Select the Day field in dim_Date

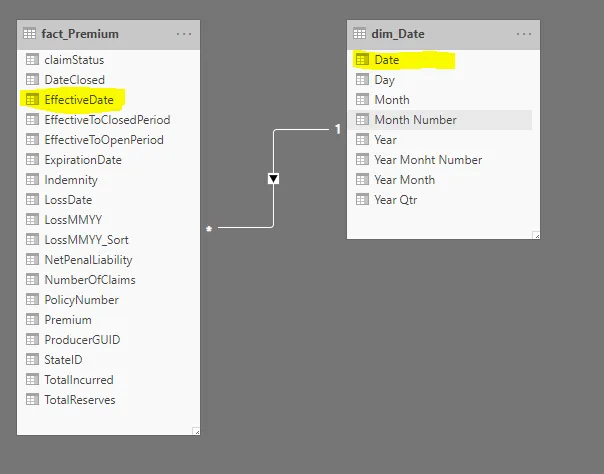tap(384, 80)
